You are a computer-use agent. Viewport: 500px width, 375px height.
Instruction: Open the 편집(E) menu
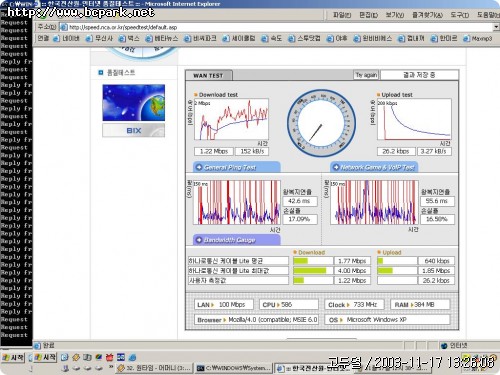[368, 15]
